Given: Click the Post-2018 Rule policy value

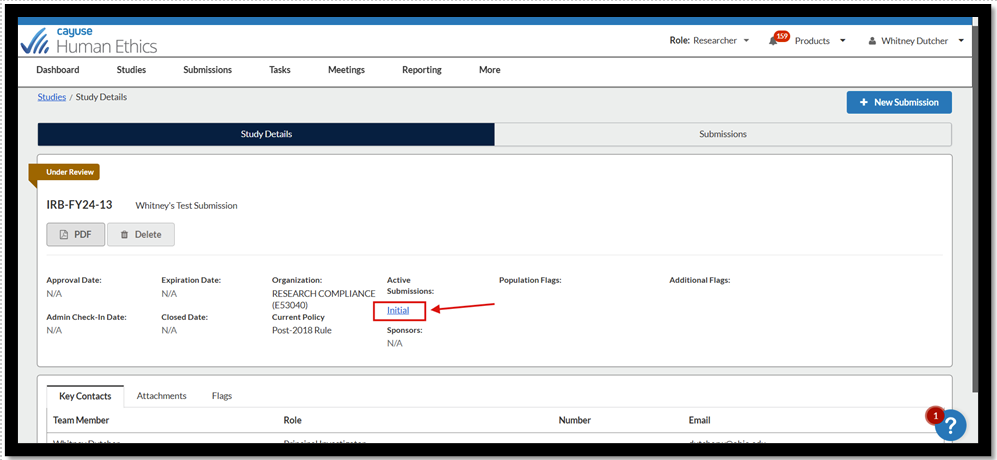Looking at the screenshot, I should point(301,330).
